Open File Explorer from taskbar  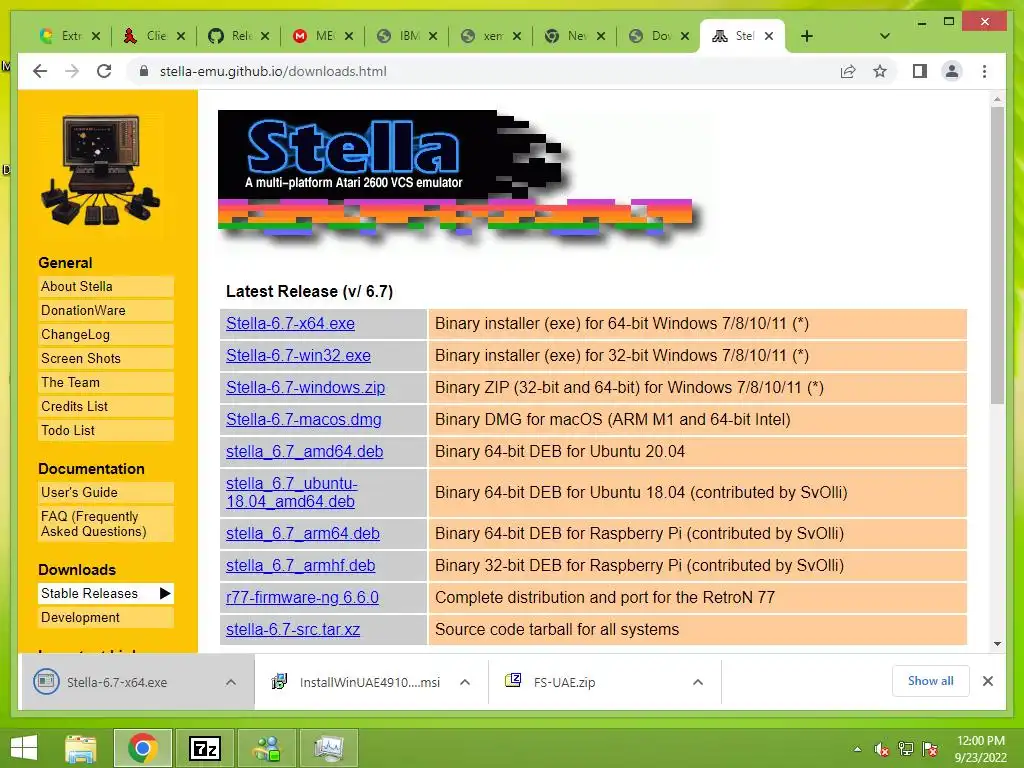(x=81, y=748)
